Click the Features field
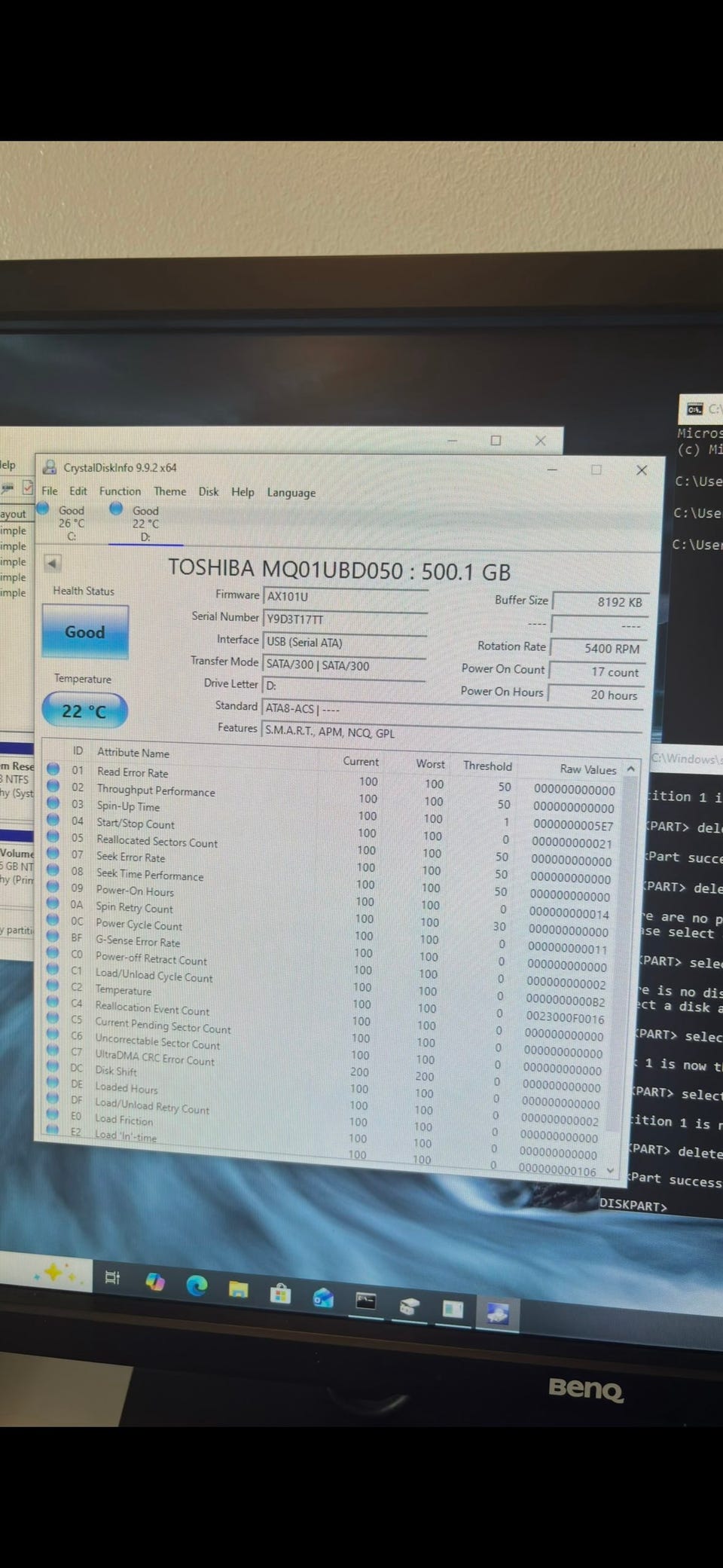This screenshot has height=1568, width=723. point(452,732)
